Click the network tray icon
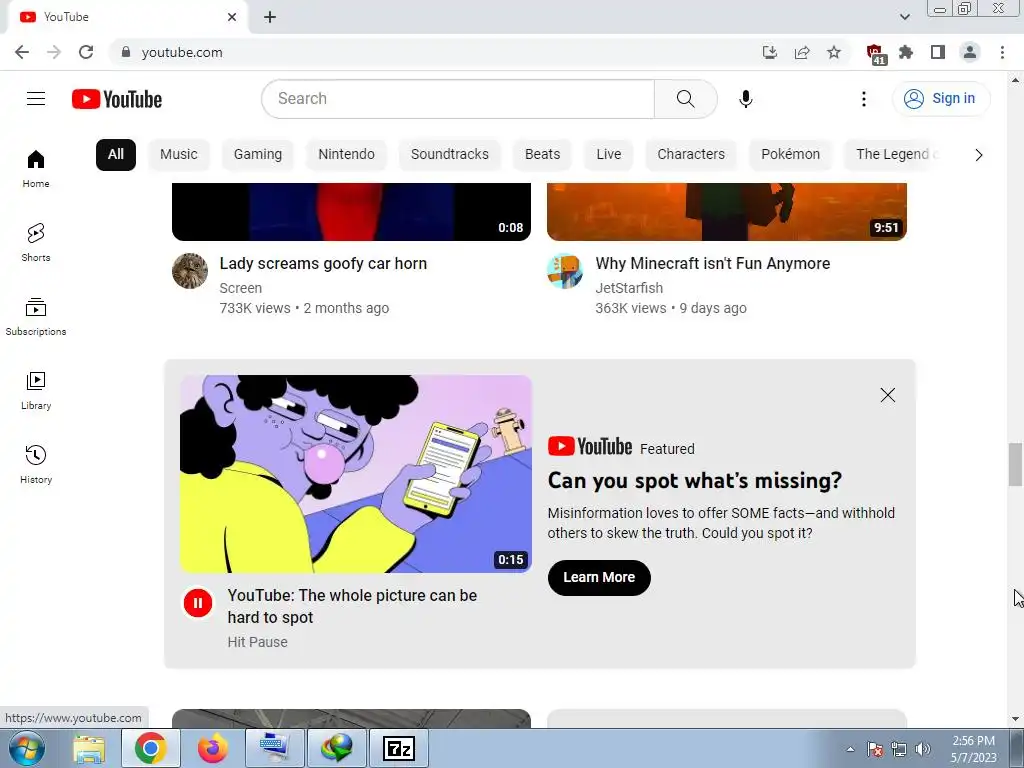Image resolution: width=1024 pixels, height=768 pixels. pyautogui.click(x=899, y=749)
